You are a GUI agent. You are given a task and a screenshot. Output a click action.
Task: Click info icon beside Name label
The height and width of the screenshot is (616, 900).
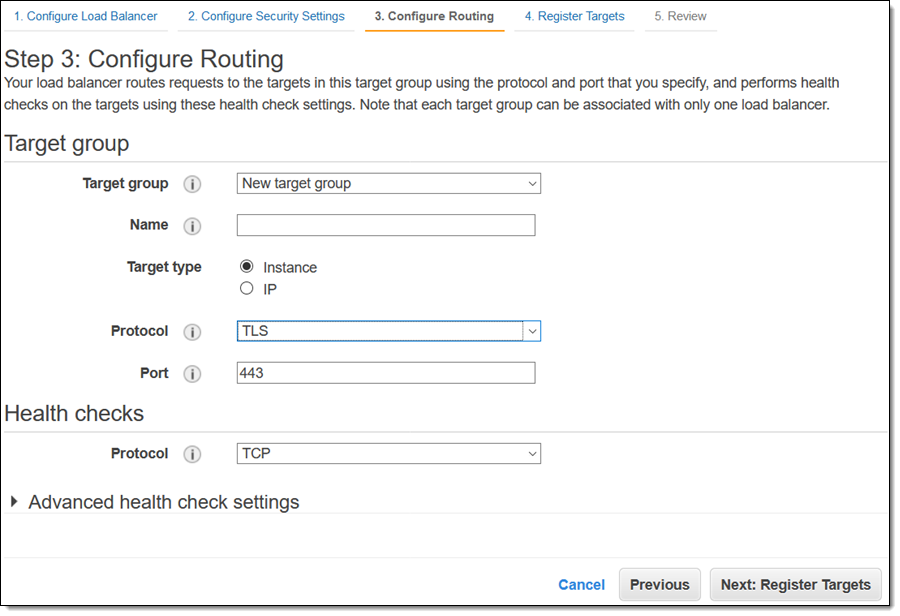point(192,226)
